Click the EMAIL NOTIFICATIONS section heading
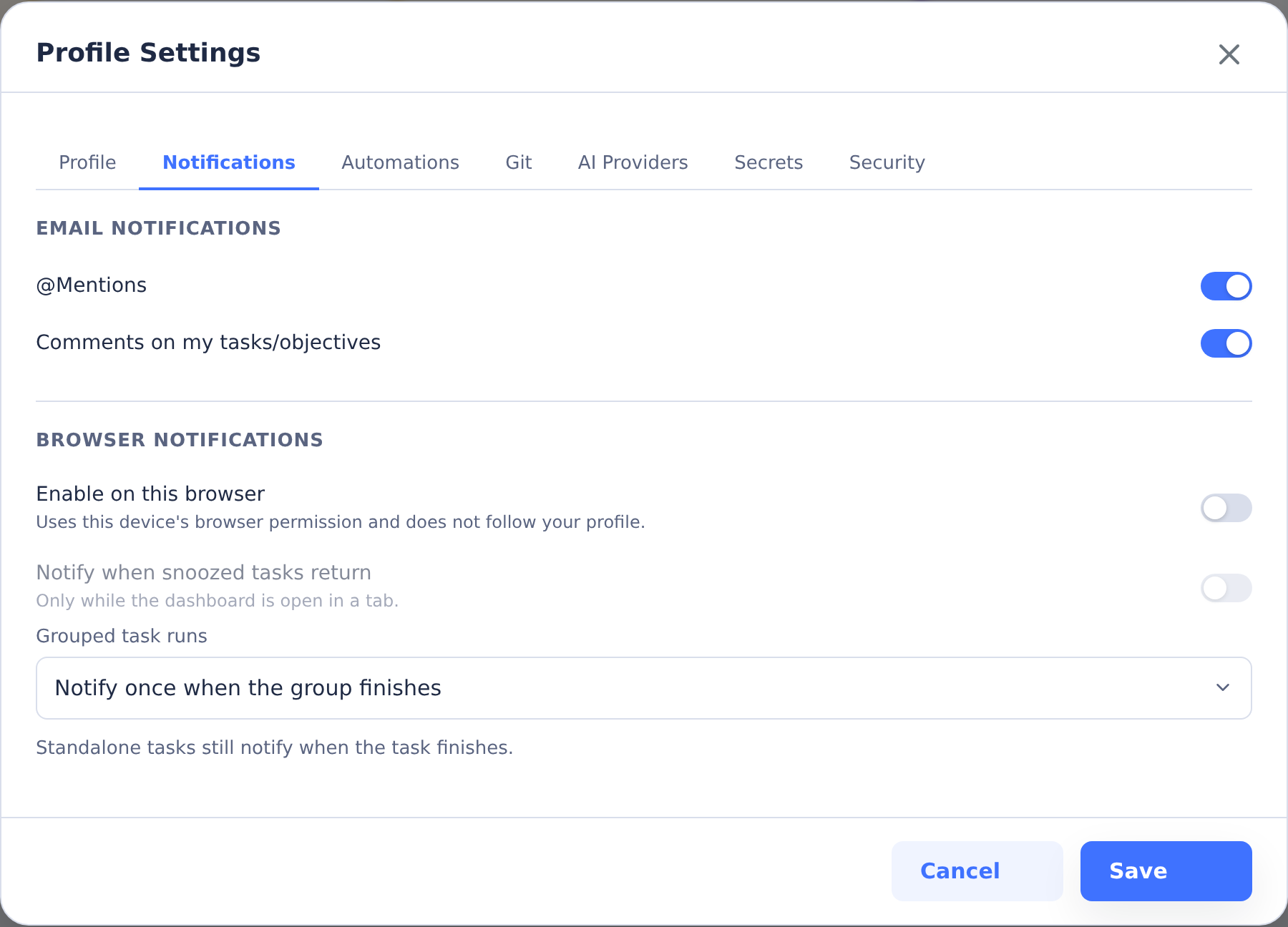1288x927 pixels. pyautogui.click(x=159, y=228)
